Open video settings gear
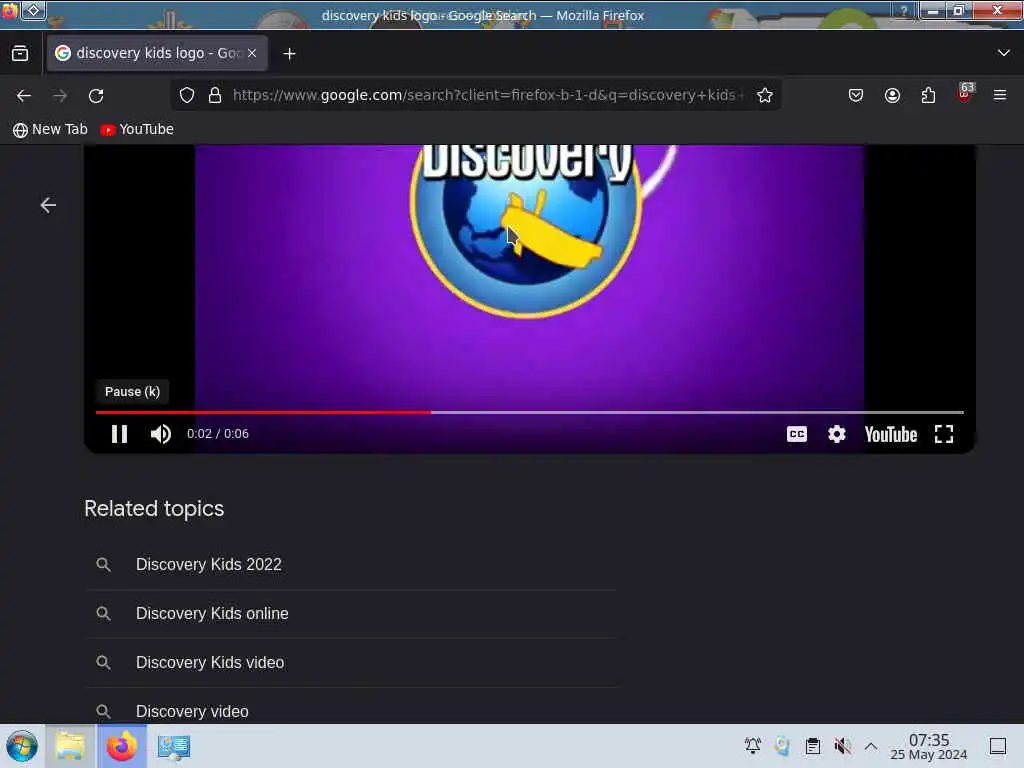1024x768 pixels. pos(837,434)
